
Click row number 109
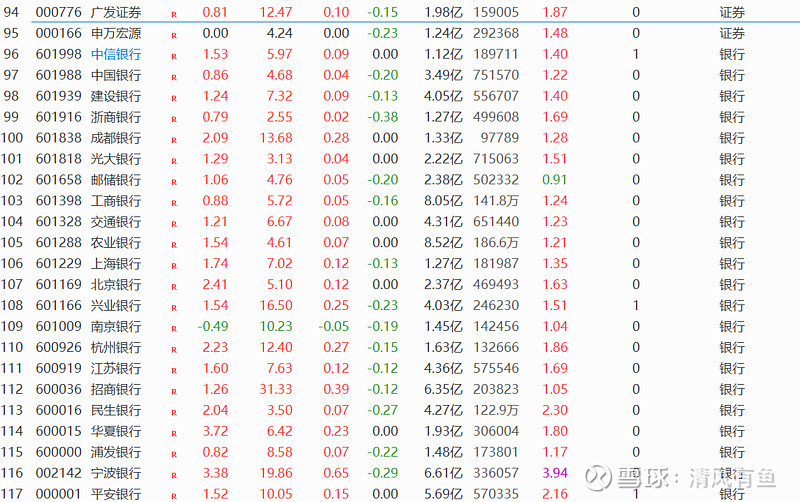(x=12, y=326)
